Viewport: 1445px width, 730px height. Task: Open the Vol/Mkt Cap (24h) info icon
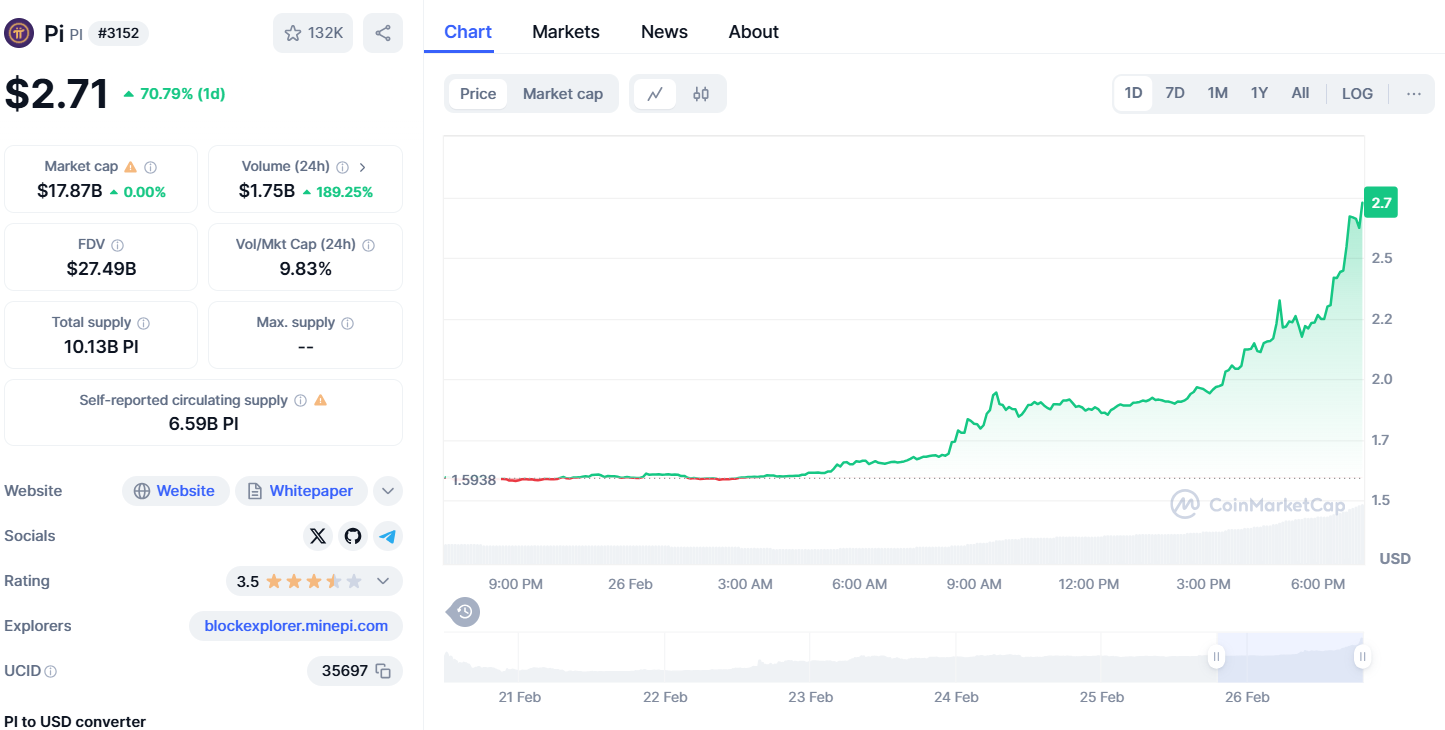tap(368, 245)
